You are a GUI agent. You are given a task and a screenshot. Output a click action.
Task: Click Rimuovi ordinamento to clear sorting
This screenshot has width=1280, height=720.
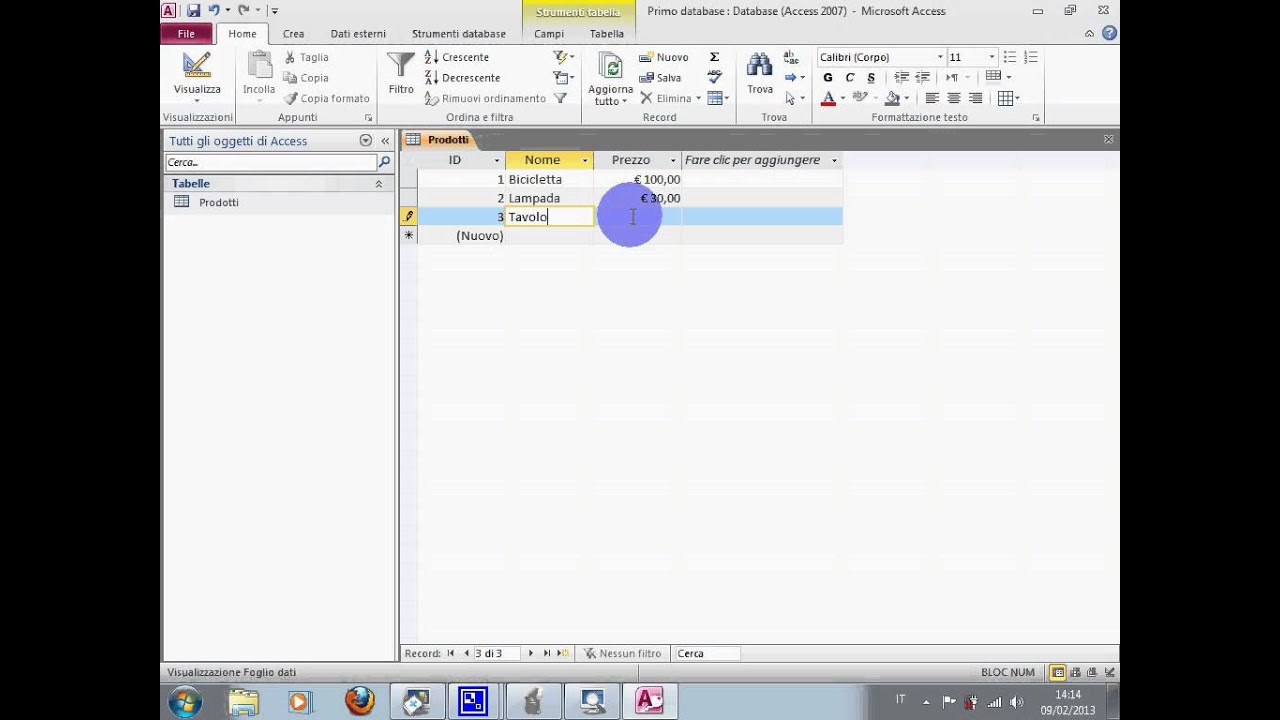tap(485, 98)
